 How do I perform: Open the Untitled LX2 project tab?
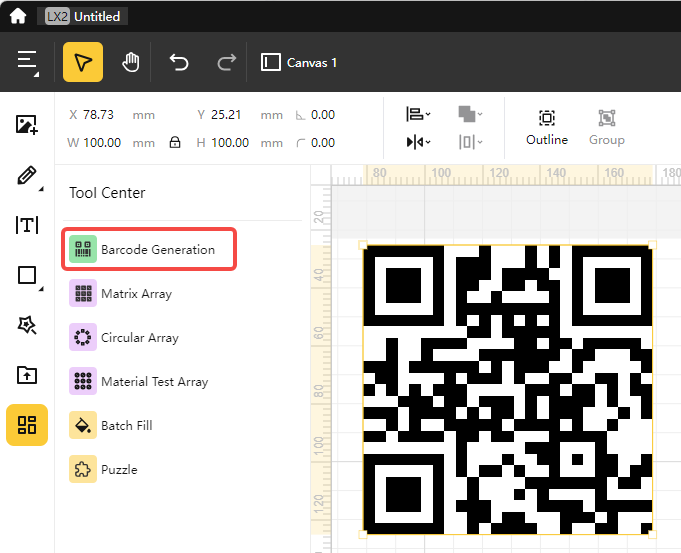click(83, 17)
